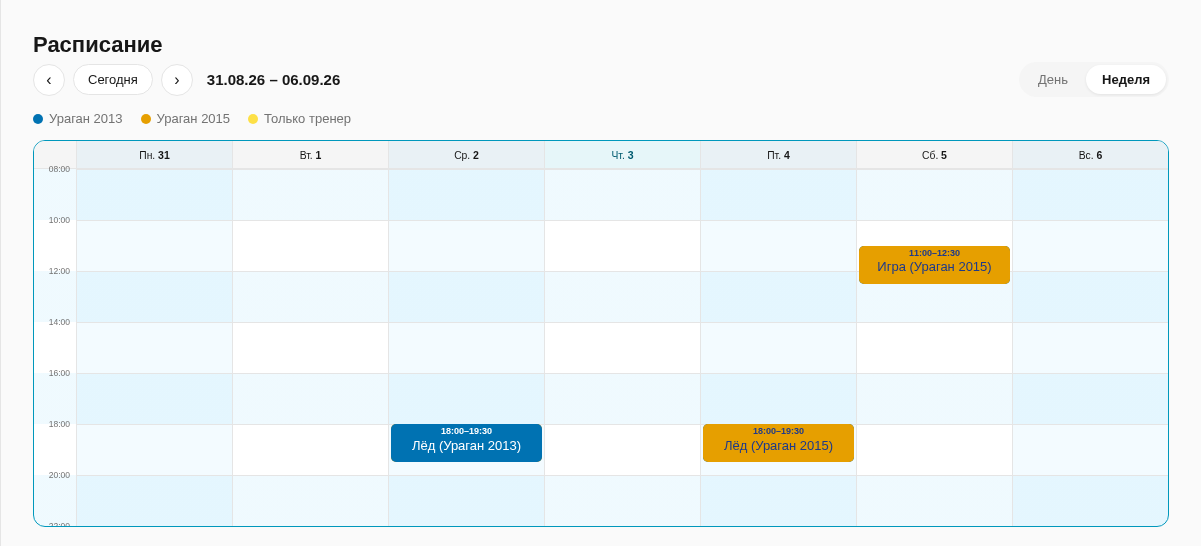Click the 10:00 time label
The width and height of the screenshot is (1201, 546).
point(59,220)
